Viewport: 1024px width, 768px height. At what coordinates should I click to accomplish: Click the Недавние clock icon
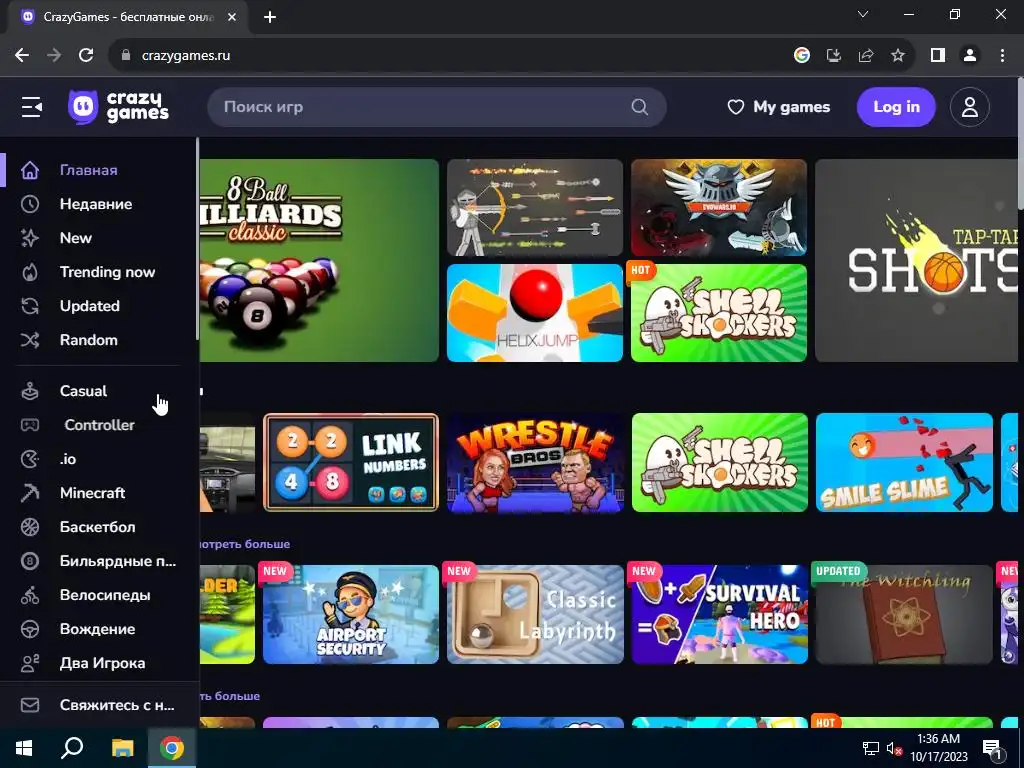(30, 204)
